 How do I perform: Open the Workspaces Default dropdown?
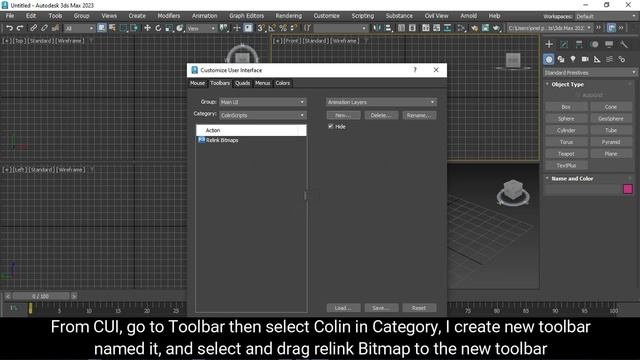point(606,16)
